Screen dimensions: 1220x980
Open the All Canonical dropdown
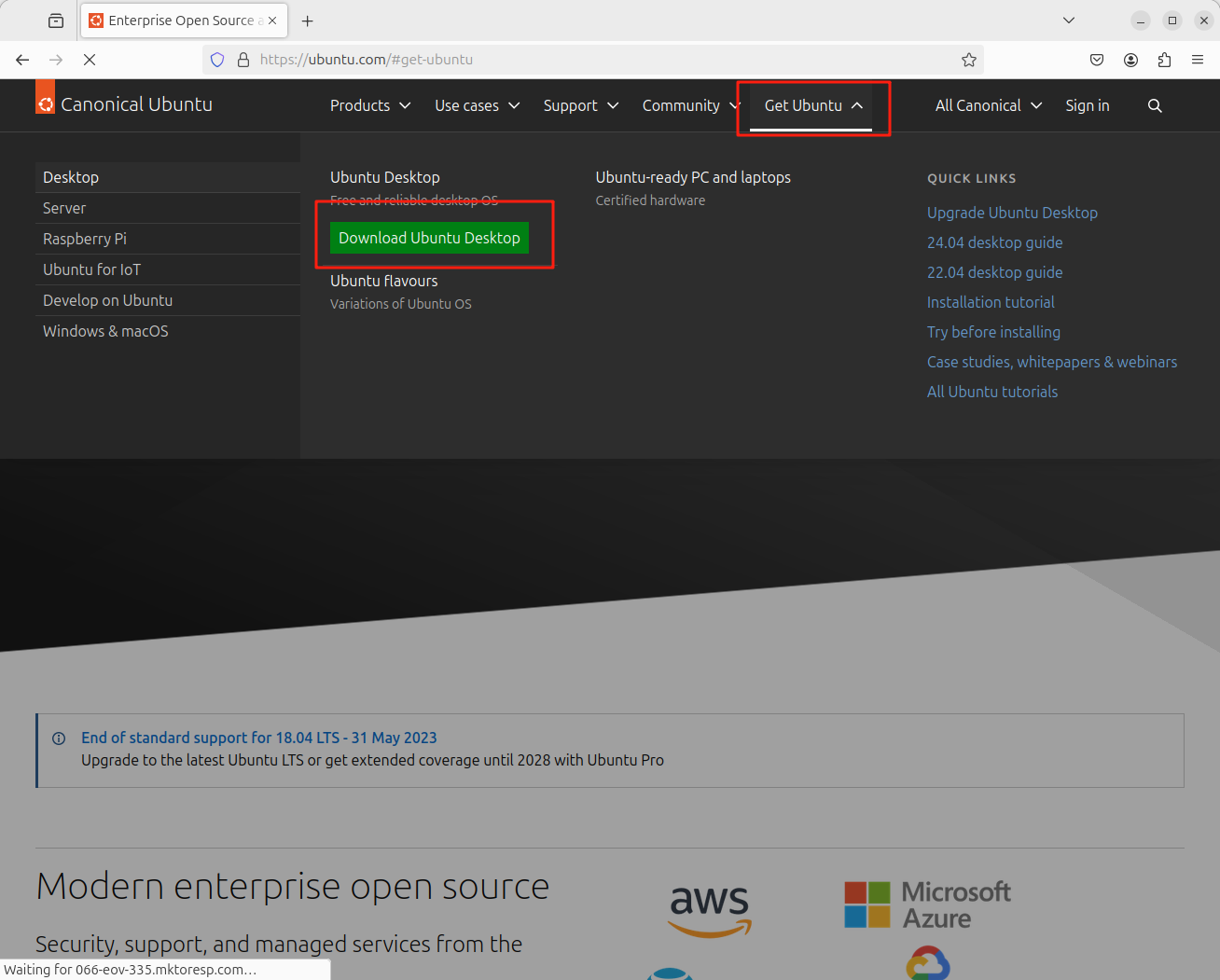[x=988, y=105]
